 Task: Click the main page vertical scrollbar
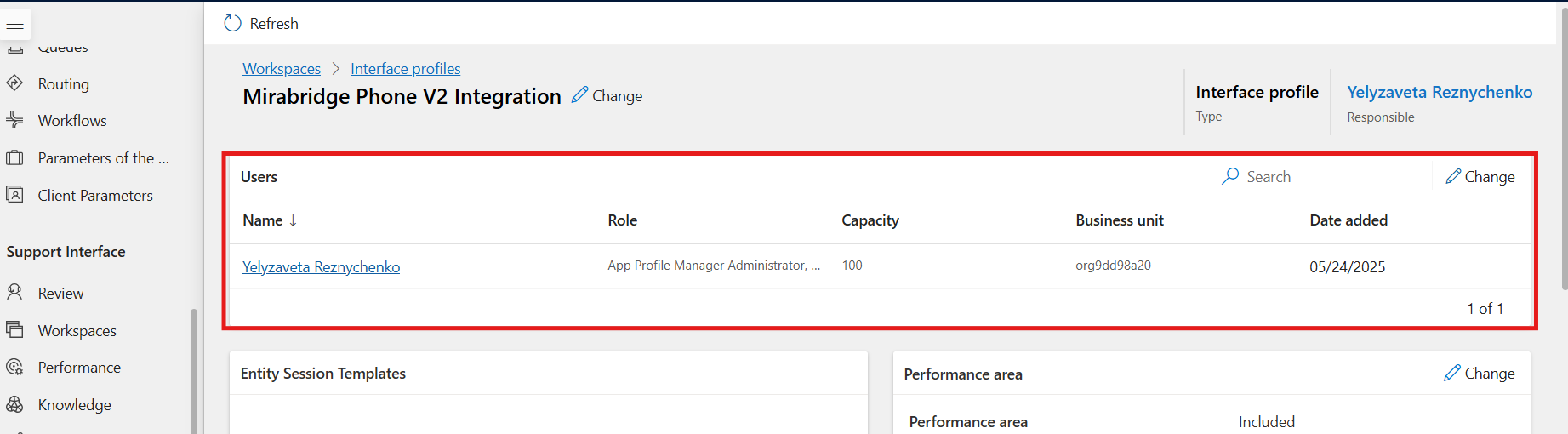click(1564, 149)
